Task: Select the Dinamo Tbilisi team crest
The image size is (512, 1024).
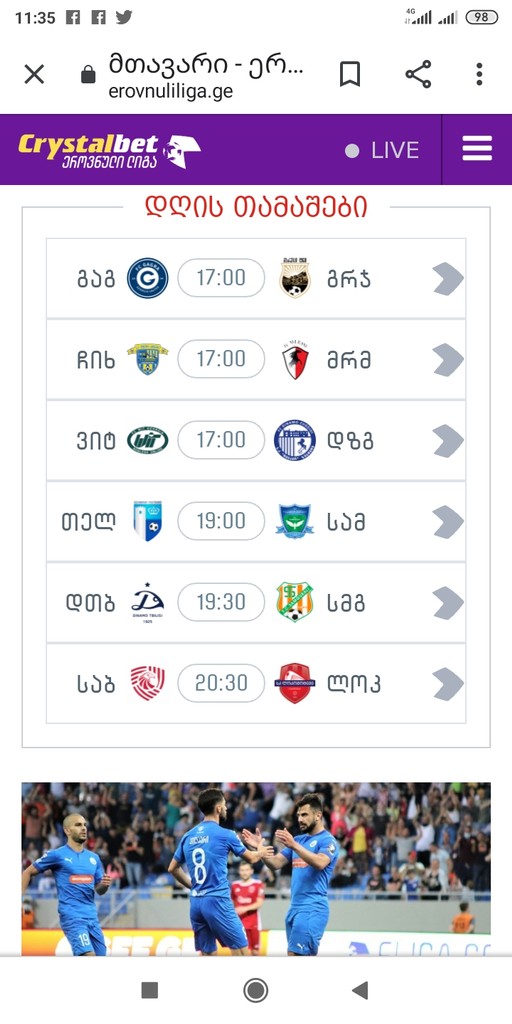Action: pyautogui.click(x=148, y=602)
